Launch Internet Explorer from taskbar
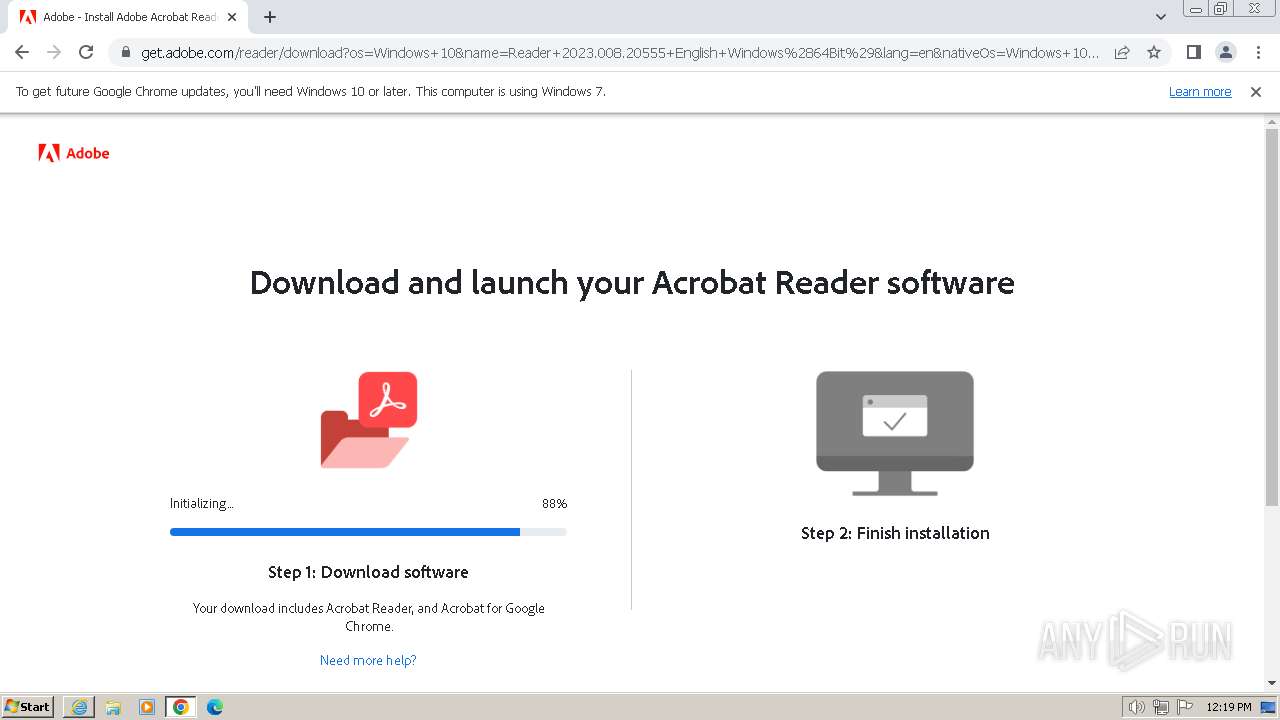Image resolution: width=1280 pixels, height=720 pixels. click(x=79, y=707)
